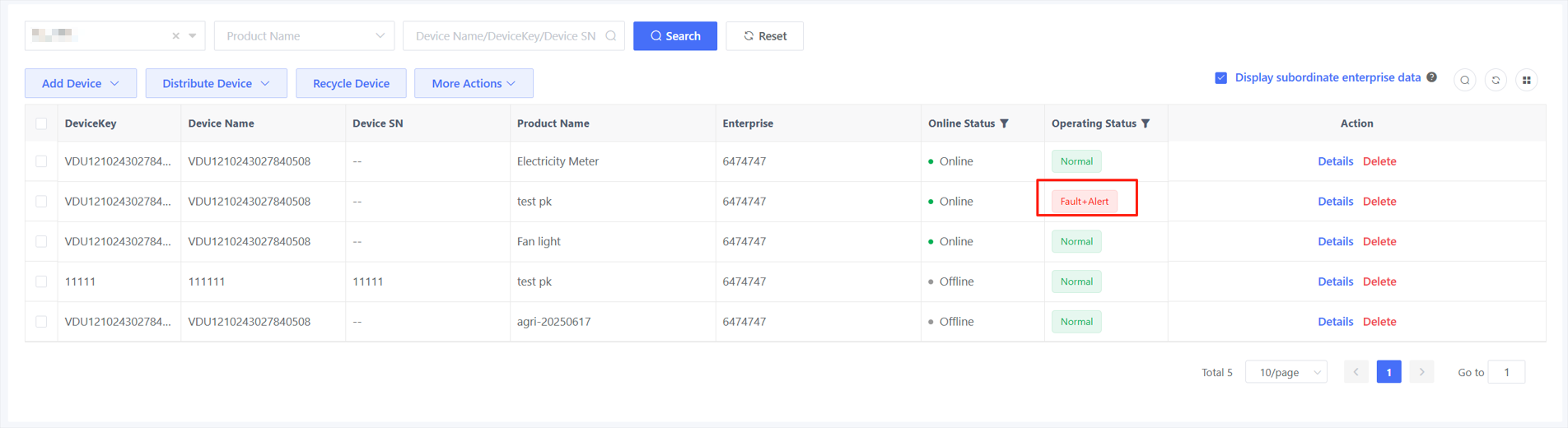Screen dimensions: 1568x428
Task: Expand the Add Device dropdown
Action: coord(80,83)
